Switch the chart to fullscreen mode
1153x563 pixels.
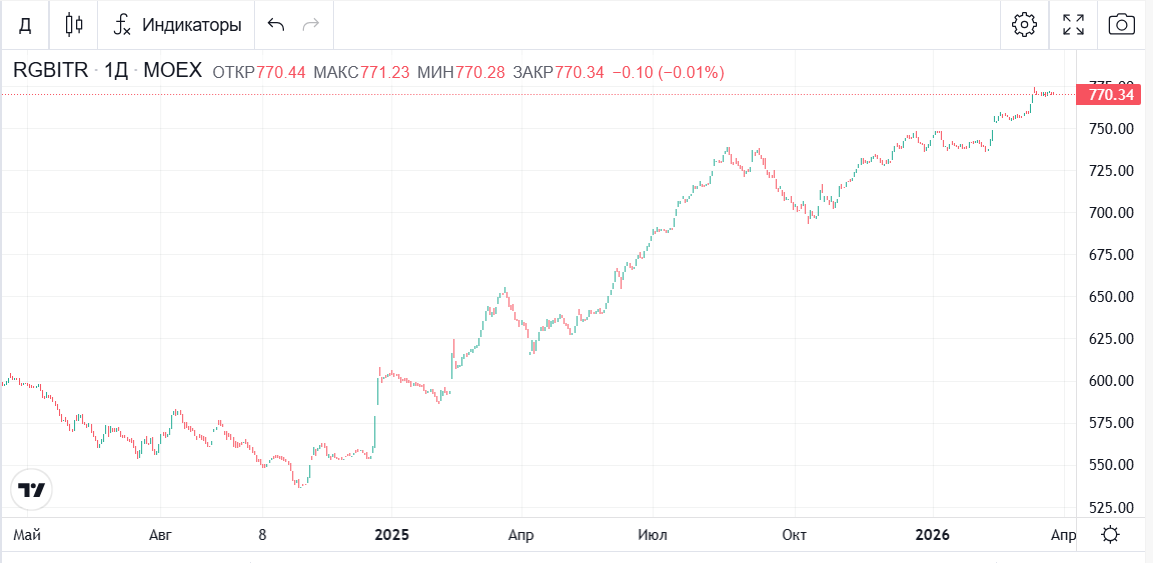tap(1073, 24)
